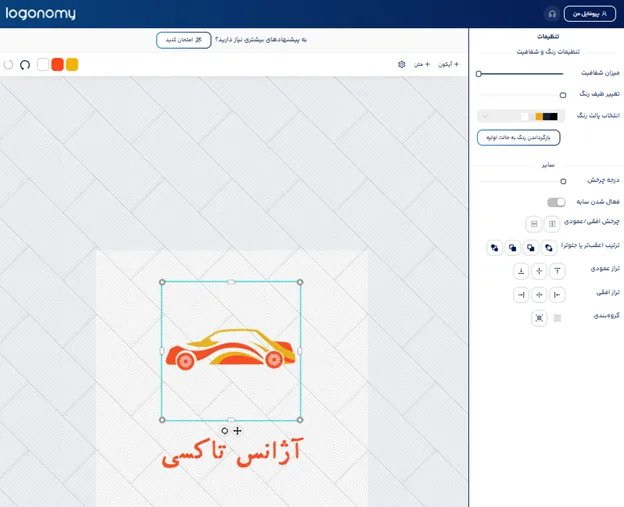The height and width of the screenshot is (507, 624).
Task: Click بازگرداندن رنگ به حالت اولیه reset button
Action: 519,138
